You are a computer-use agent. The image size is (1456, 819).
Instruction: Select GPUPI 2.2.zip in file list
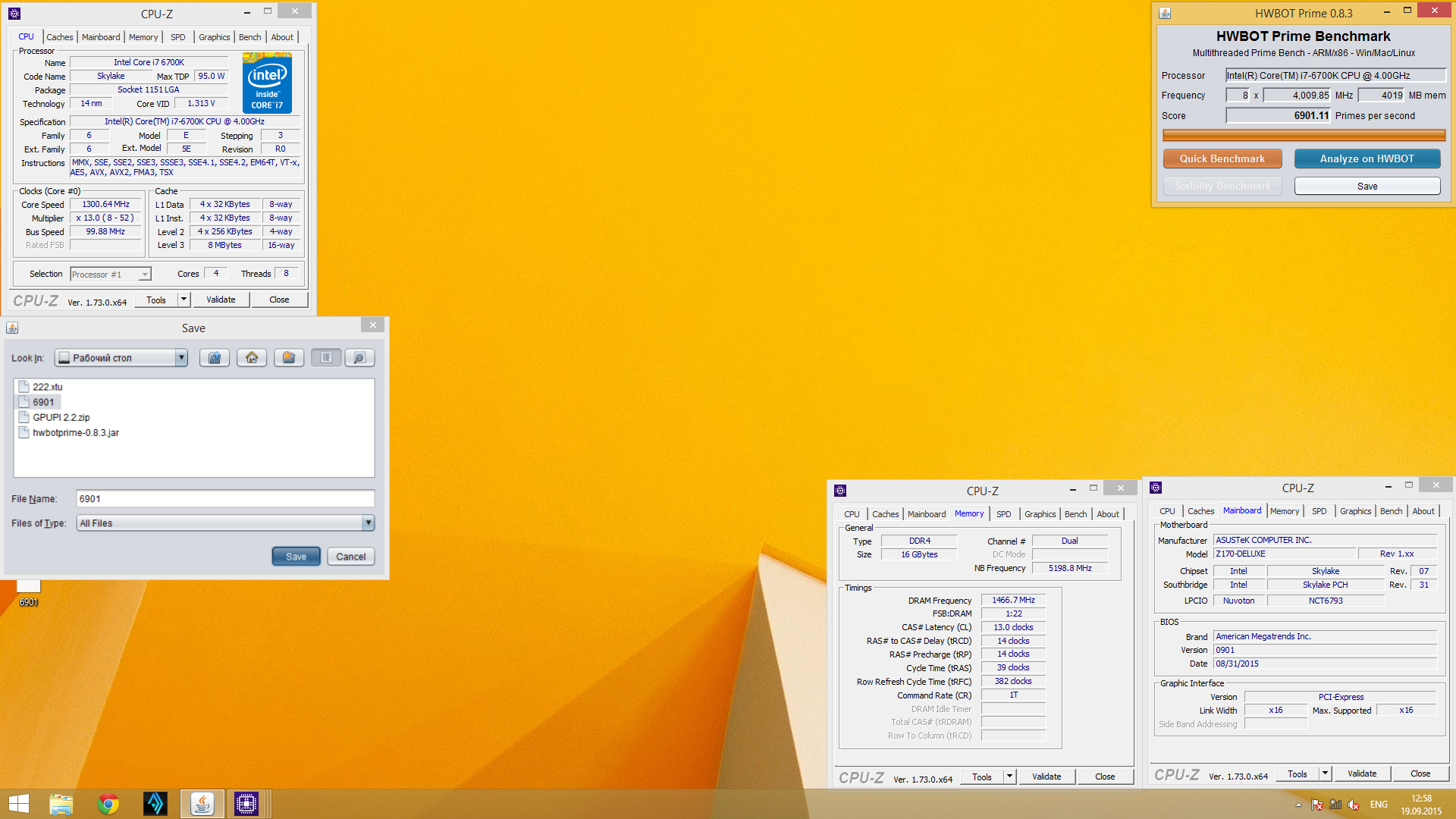coord(54,417)
